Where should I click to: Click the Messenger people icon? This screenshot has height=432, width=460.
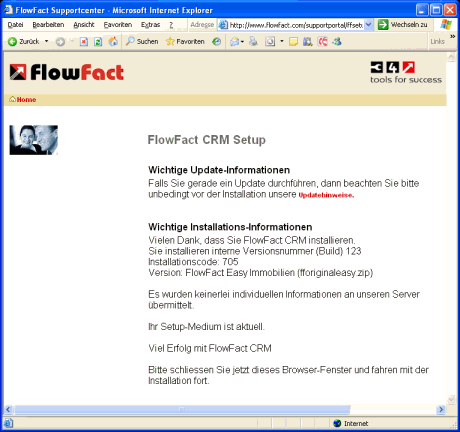(x=337, y=42)
